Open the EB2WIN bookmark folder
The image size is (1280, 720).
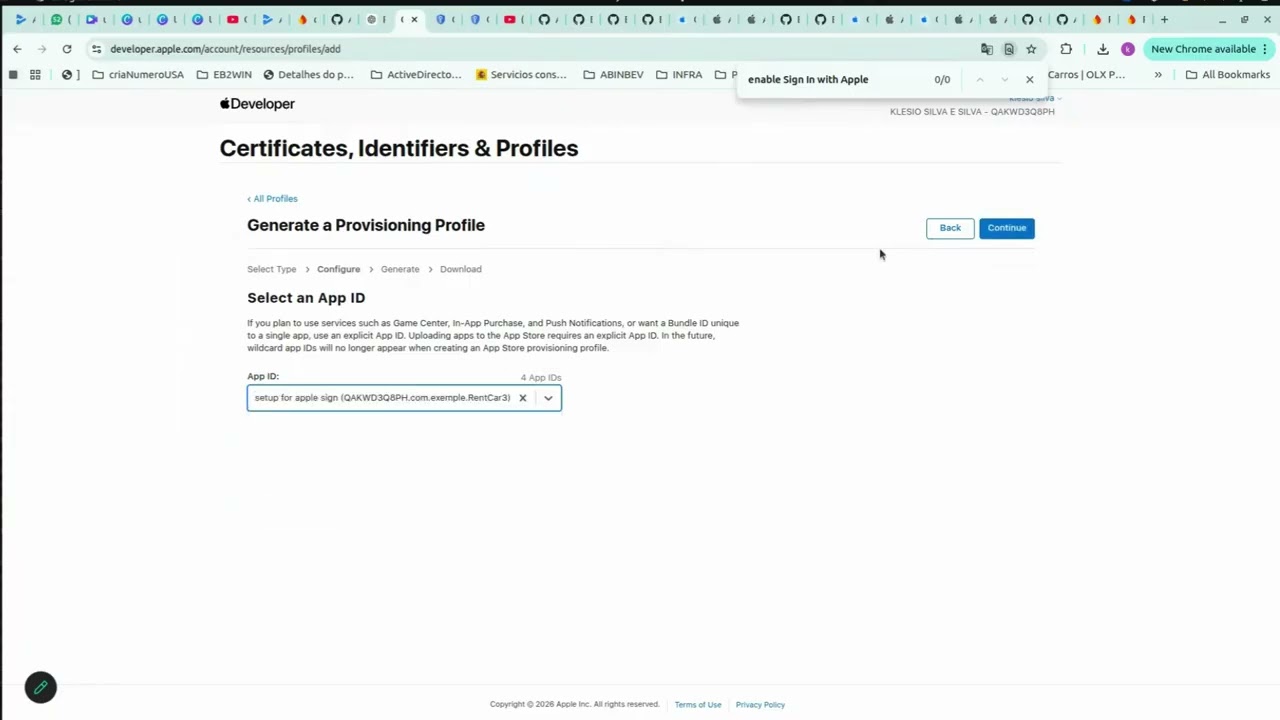pyautogui.click(x=224, y=75)
